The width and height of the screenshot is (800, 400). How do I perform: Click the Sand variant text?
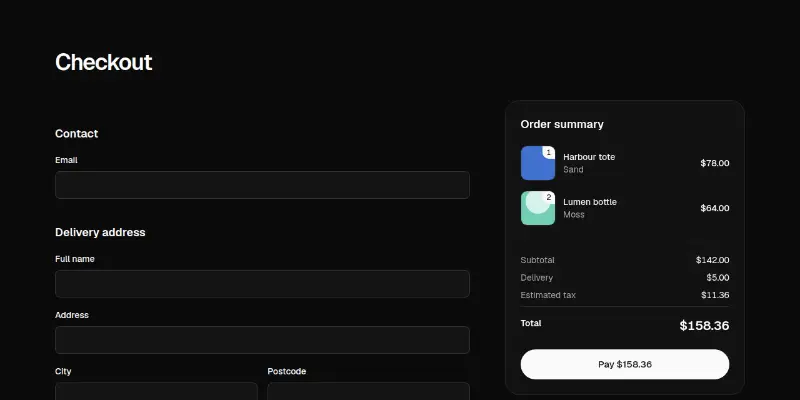click(573, 169)
